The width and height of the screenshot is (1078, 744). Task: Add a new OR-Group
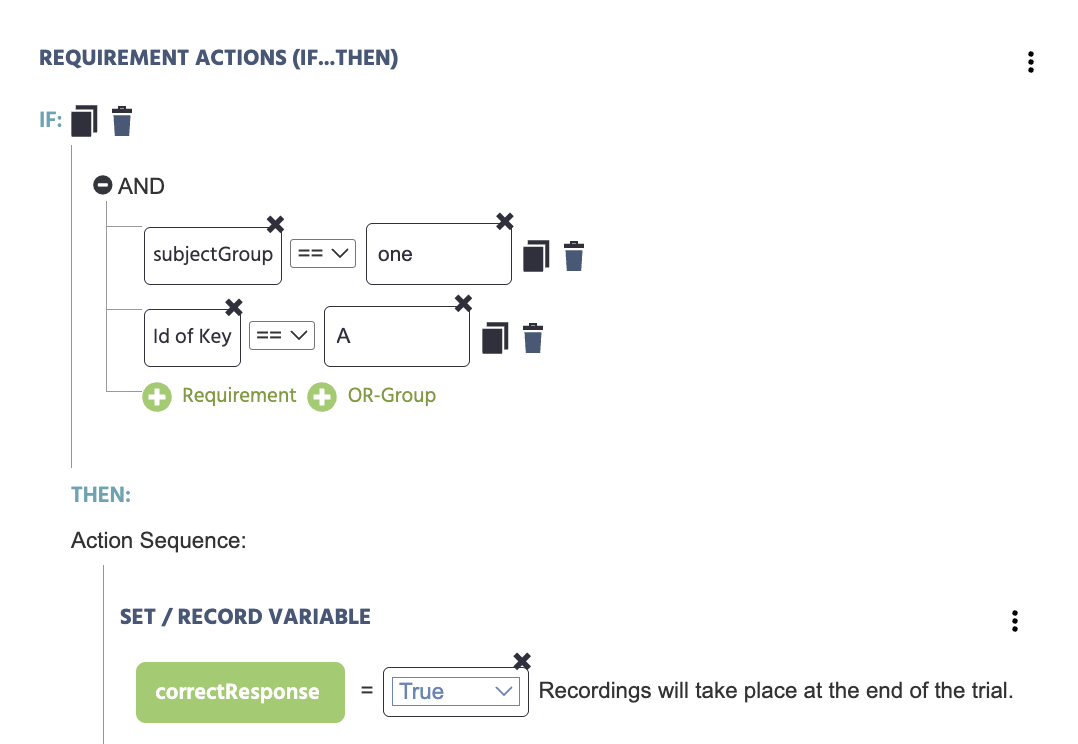(372, 396)
